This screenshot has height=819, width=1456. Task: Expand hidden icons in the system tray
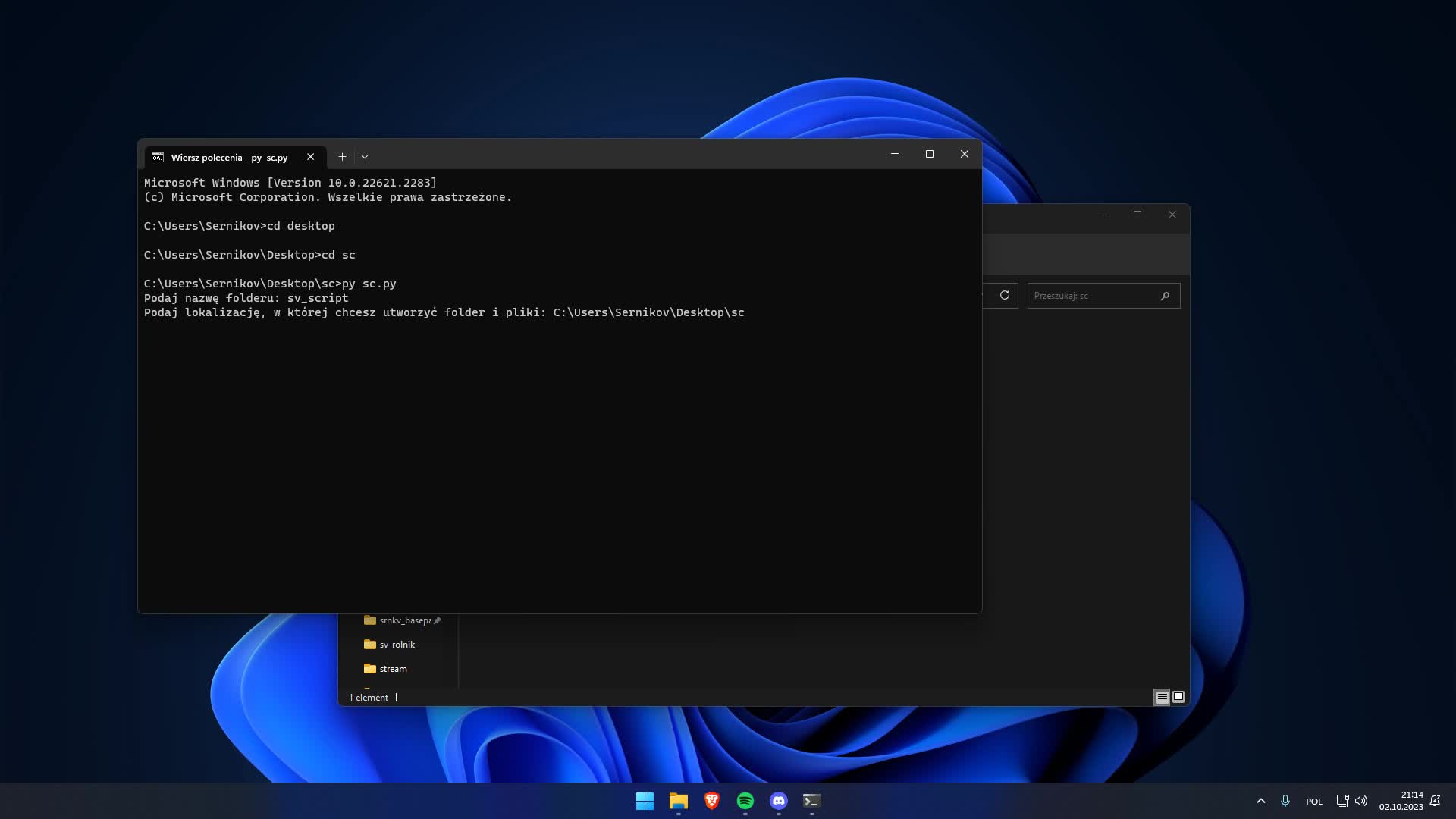[x=1261, y=801]
